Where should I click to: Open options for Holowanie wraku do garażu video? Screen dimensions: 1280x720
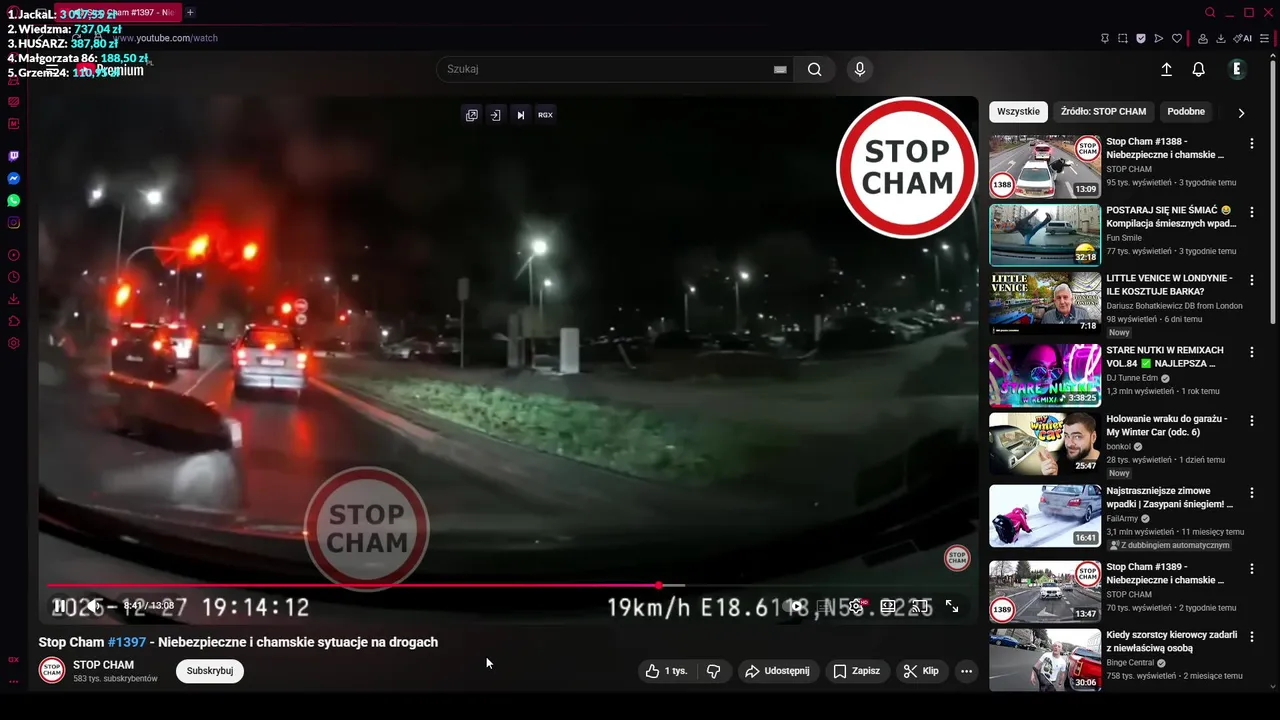1251,420
